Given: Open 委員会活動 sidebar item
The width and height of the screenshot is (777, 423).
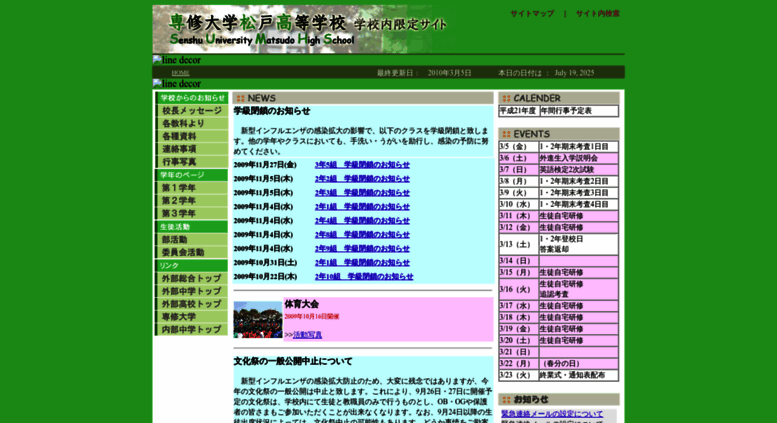Looking at the screenshot, I should 192,253.
